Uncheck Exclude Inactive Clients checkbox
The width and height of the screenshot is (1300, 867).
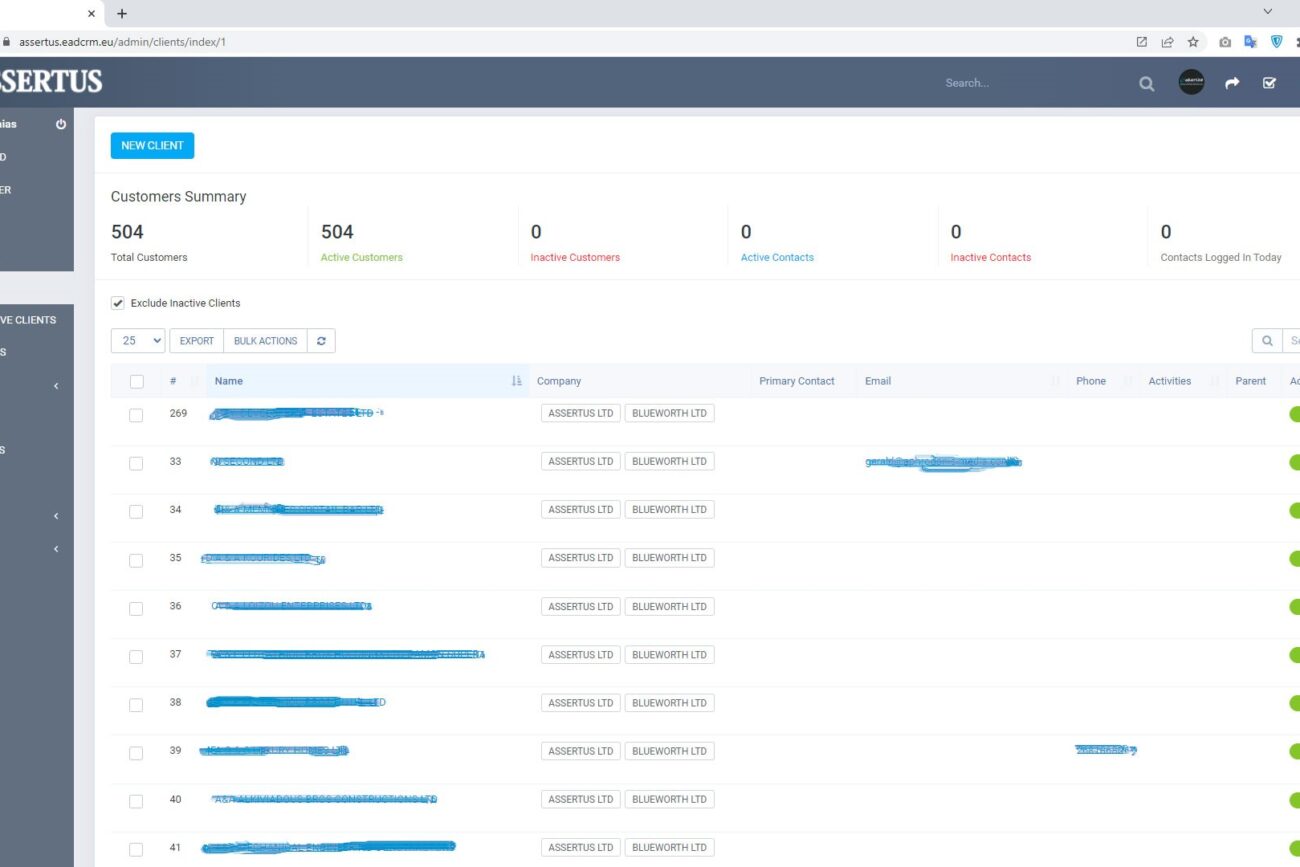tap(118, 303)
